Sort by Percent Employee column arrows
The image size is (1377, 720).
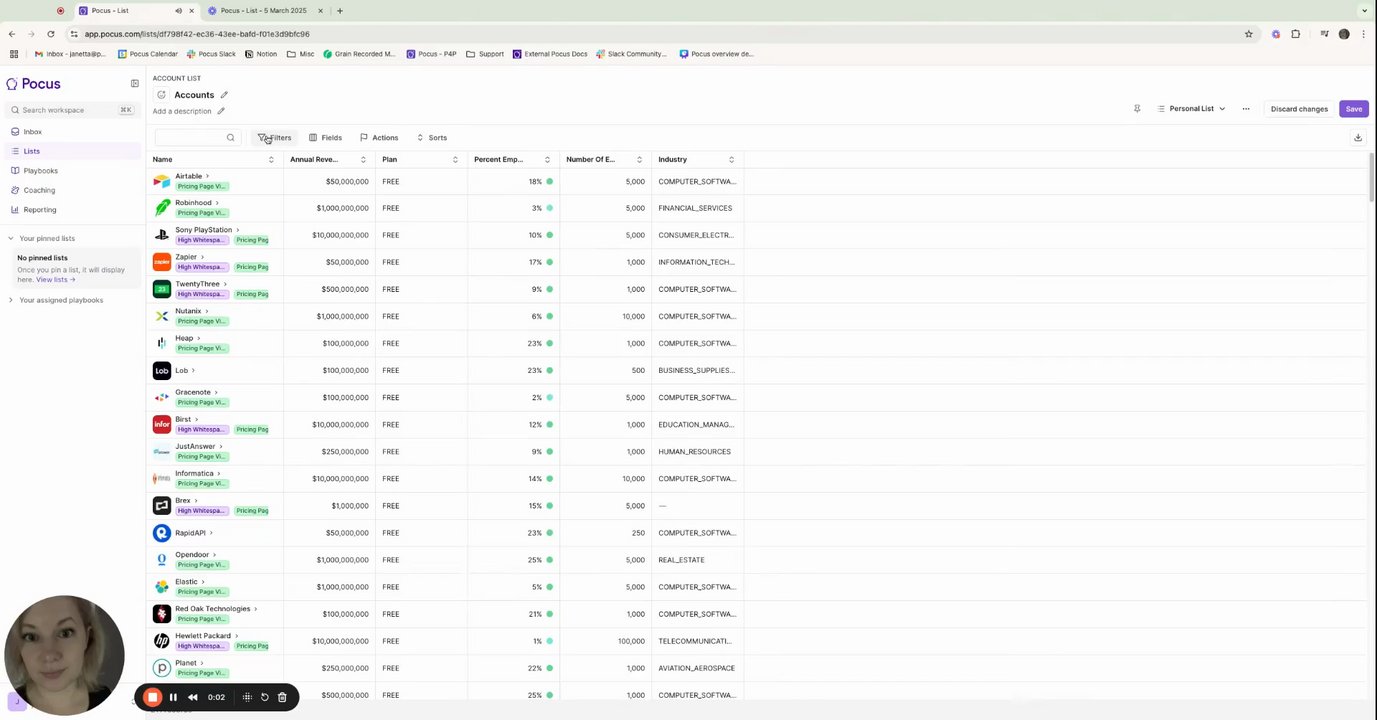(x=547, y=160)
